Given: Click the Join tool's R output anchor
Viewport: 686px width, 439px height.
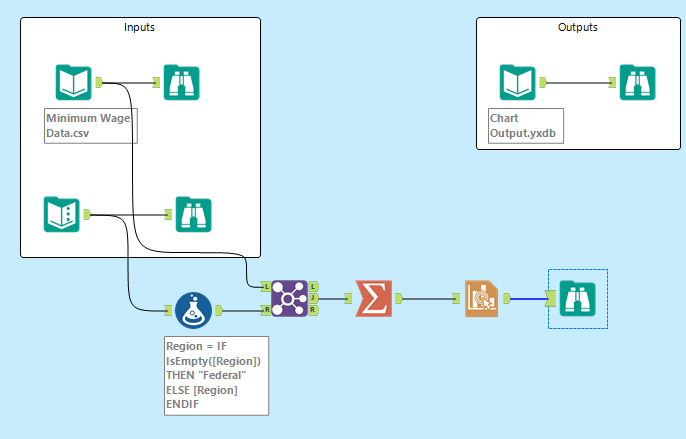Looking at the screenshot, I should pyautogui.click(x=313, y=310).
